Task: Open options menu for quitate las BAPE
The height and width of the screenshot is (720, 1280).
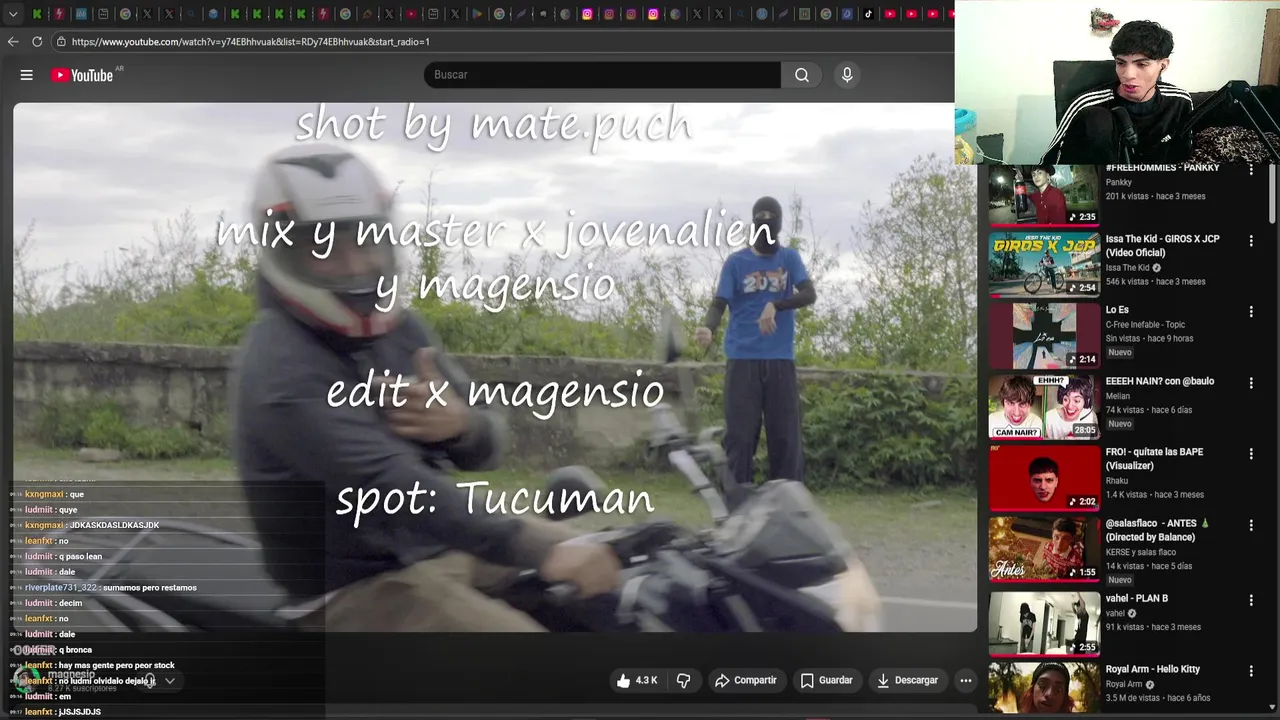Action: pos(1251,454)
